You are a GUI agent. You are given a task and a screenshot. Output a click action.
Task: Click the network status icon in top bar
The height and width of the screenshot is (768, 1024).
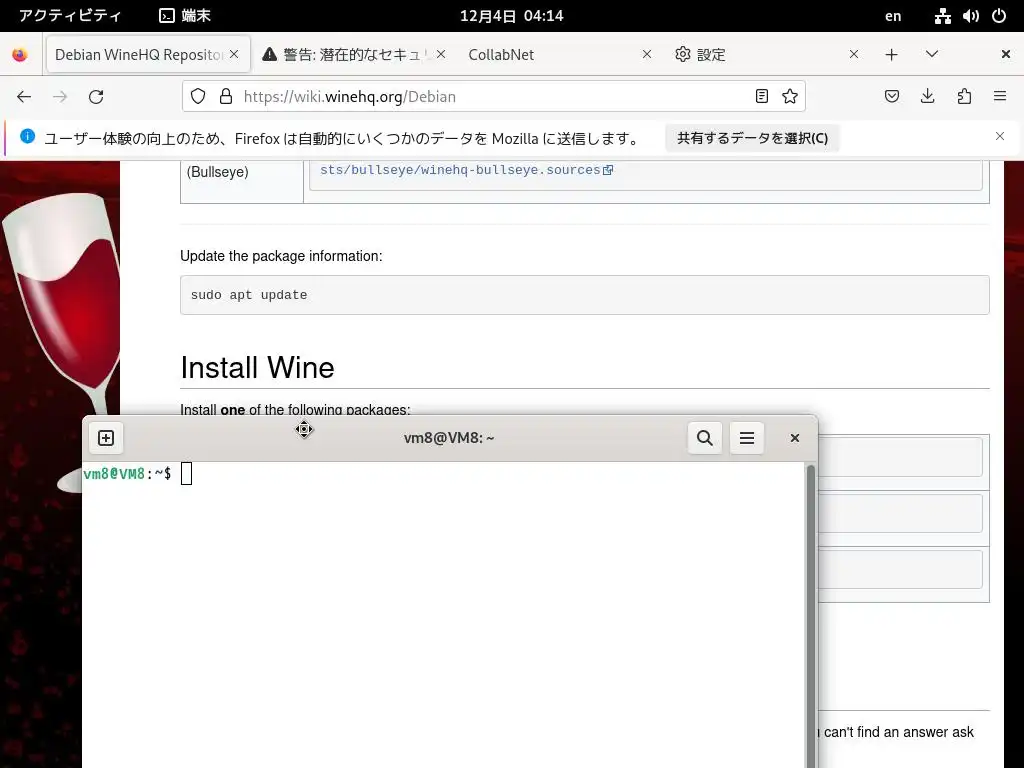coord(942,16)
